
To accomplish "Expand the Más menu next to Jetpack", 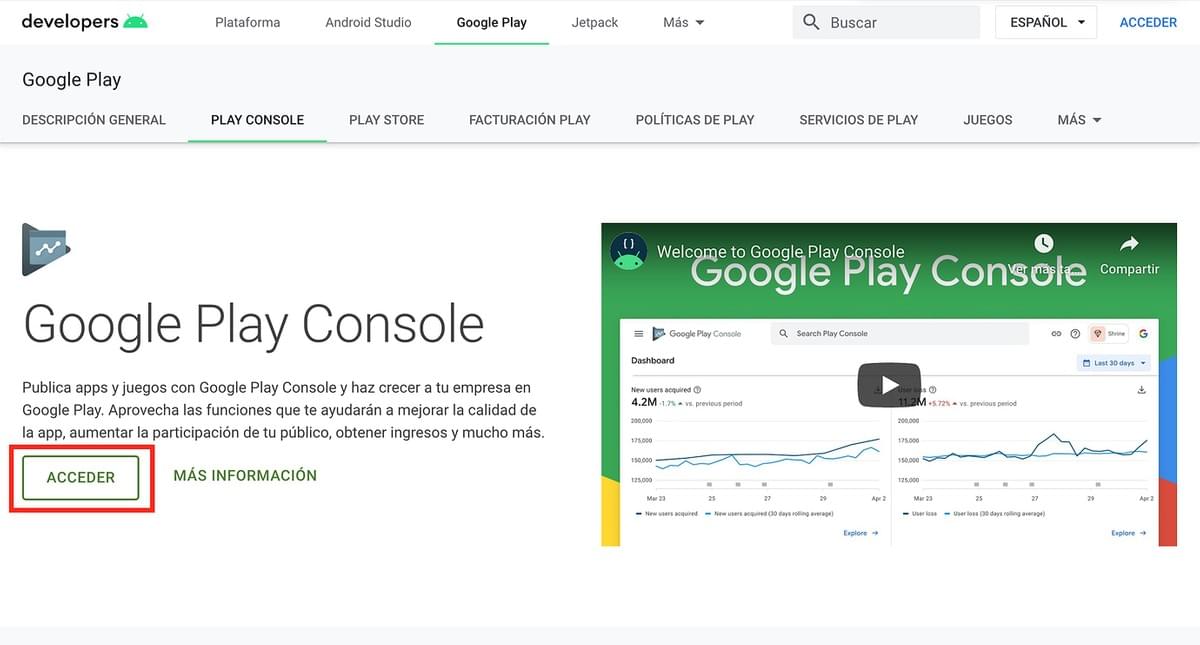I will (684, 22).
